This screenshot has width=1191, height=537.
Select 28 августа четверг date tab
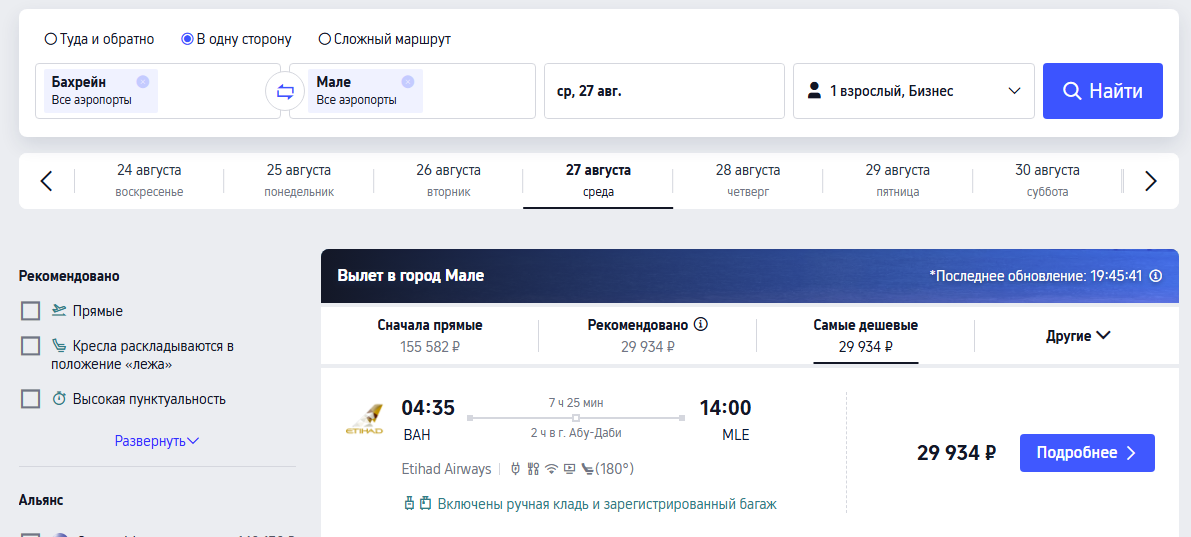coord(747,181)
